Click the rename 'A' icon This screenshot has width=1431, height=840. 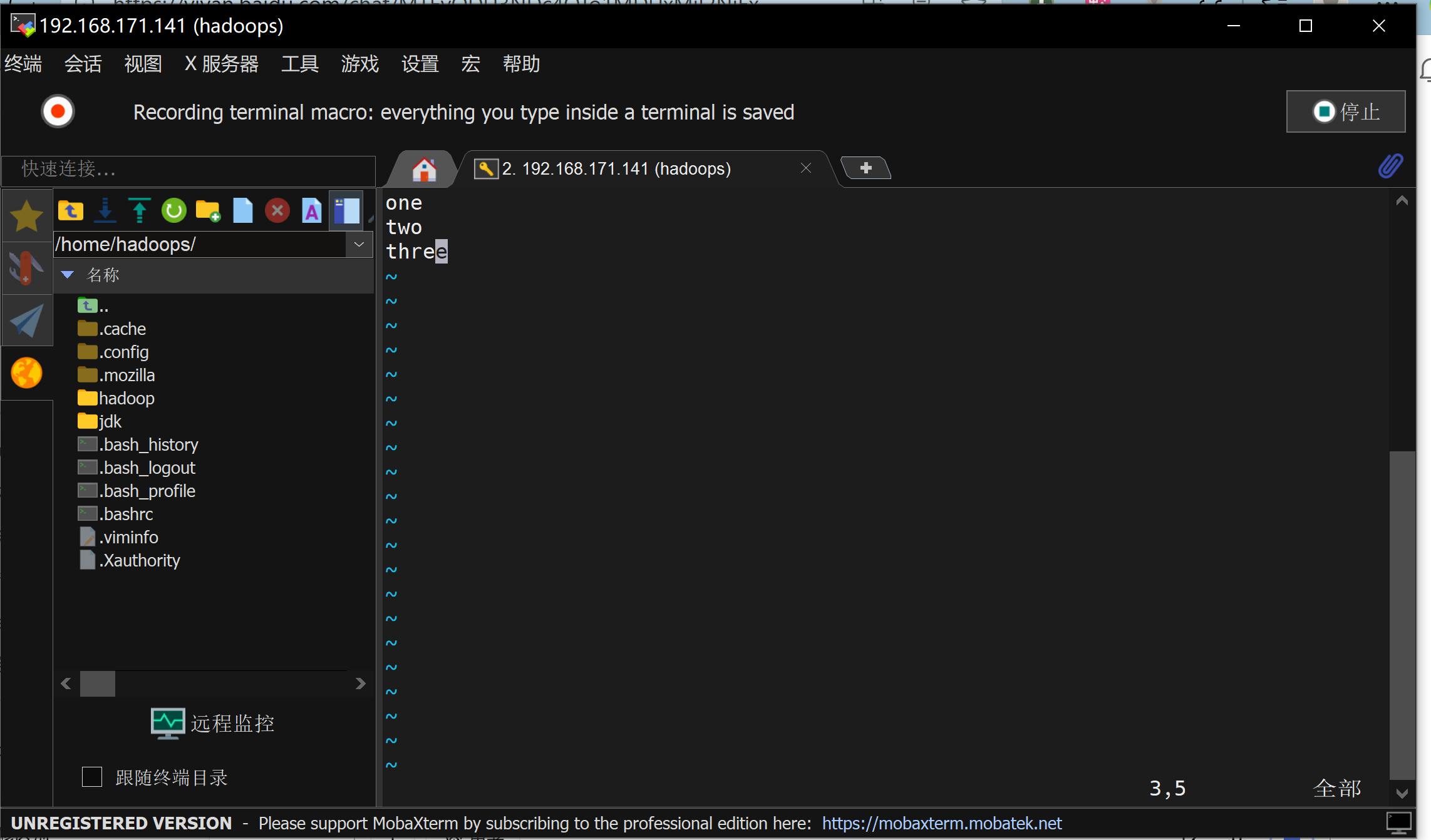311,210
